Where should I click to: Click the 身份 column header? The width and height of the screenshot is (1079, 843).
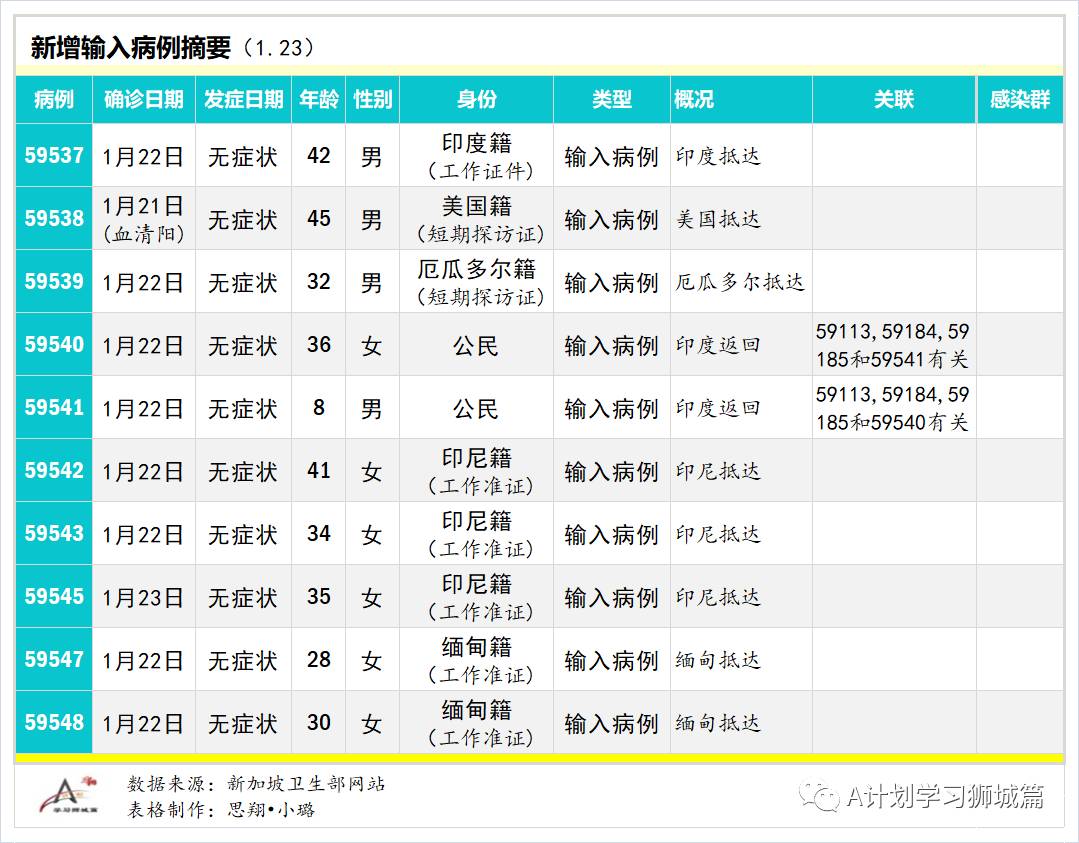coord(475,100)
